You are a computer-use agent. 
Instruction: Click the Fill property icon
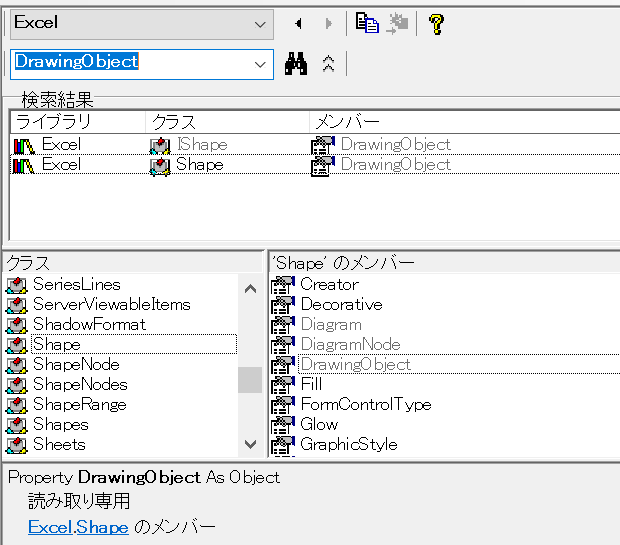[283, 385]
